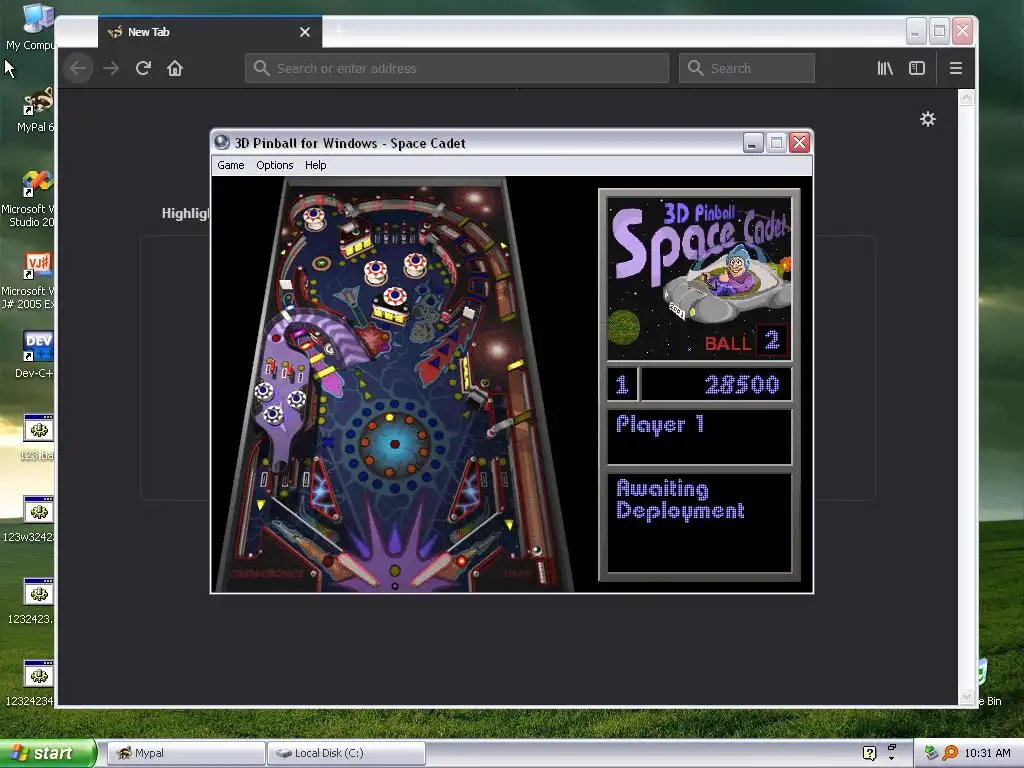1024x768 pixels.
Task: Open the Game menu in 3D Pinball
Action: click(x=231, y=165)
